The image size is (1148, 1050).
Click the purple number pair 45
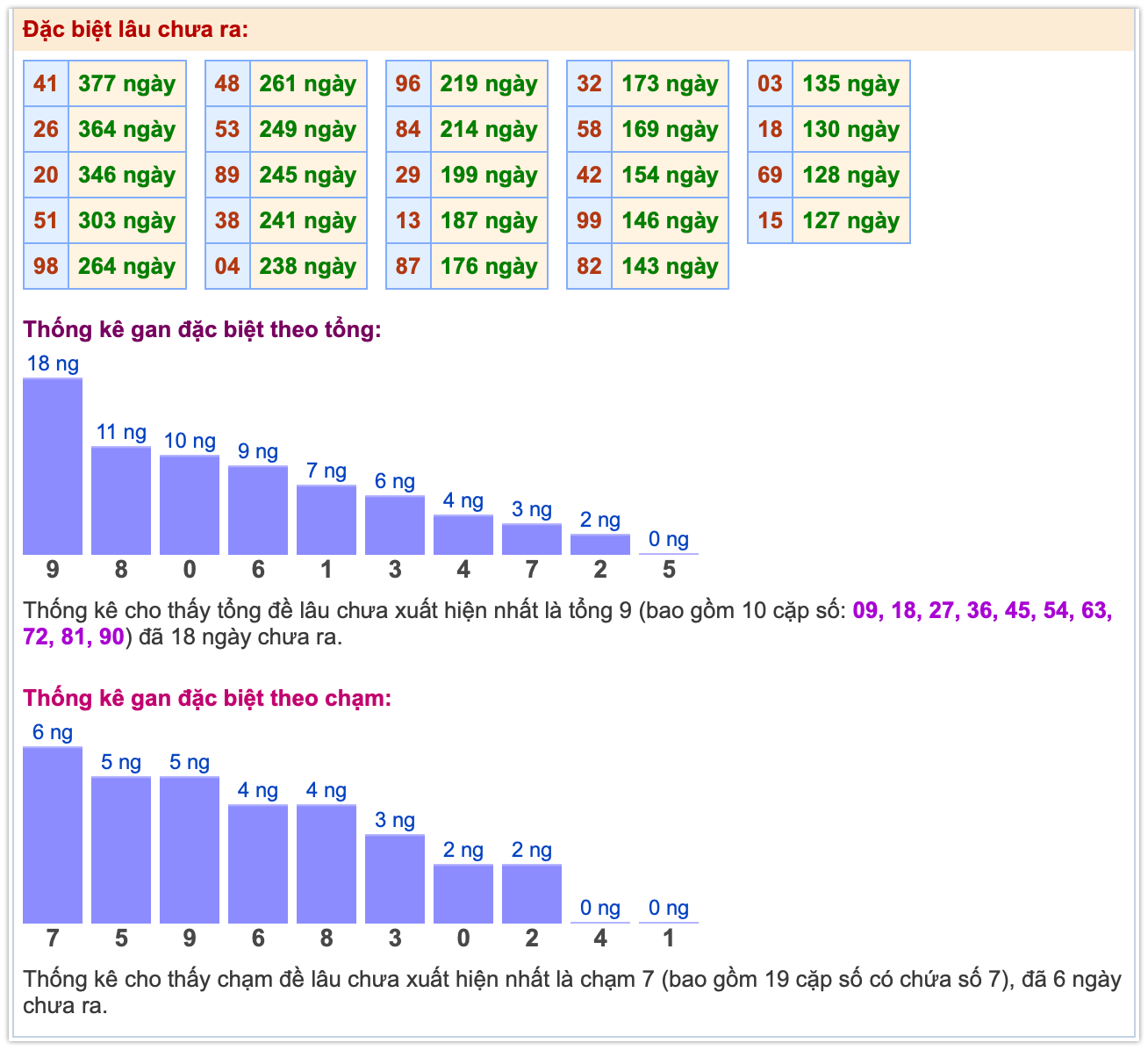[1017, 610]
